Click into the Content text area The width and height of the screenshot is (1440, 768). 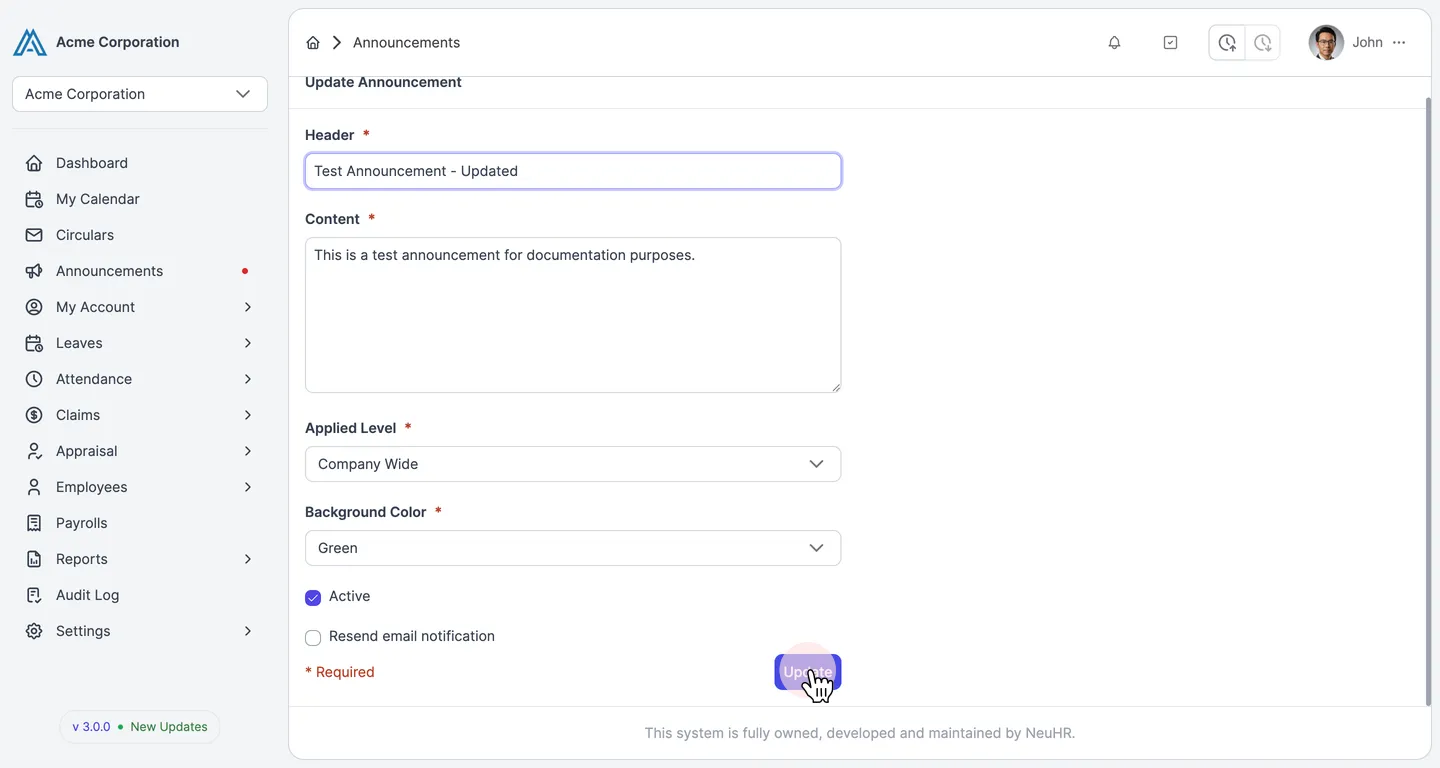click(573, 315)
